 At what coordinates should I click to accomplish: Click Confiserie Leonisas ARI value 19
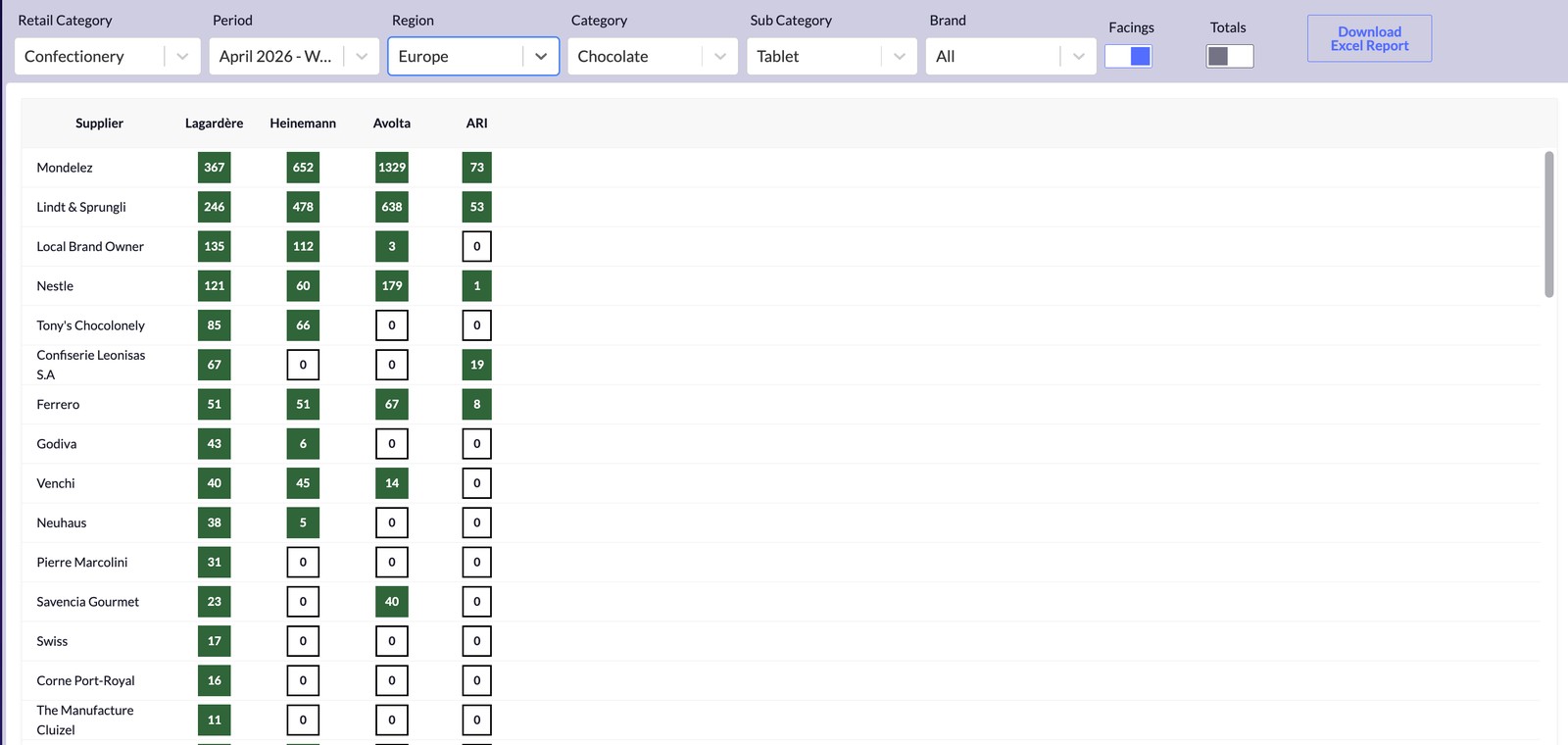(477, 365)
